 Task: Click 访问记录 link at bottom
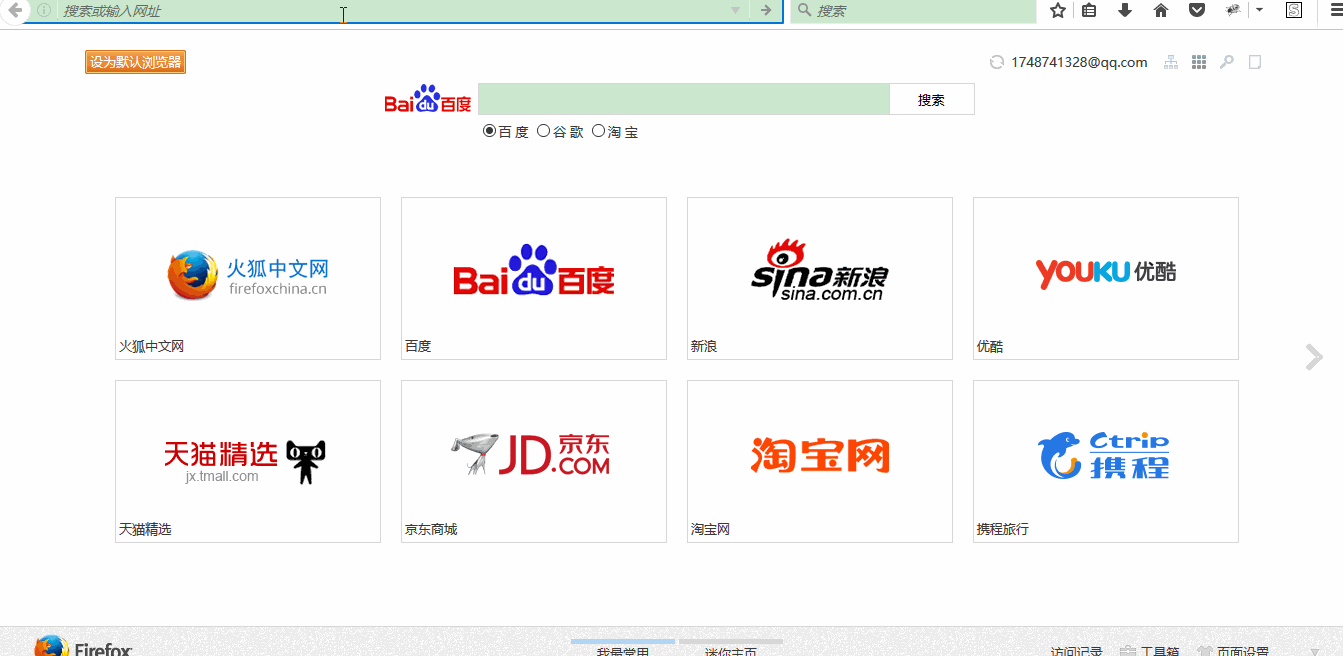click(x=1076, y=652)
